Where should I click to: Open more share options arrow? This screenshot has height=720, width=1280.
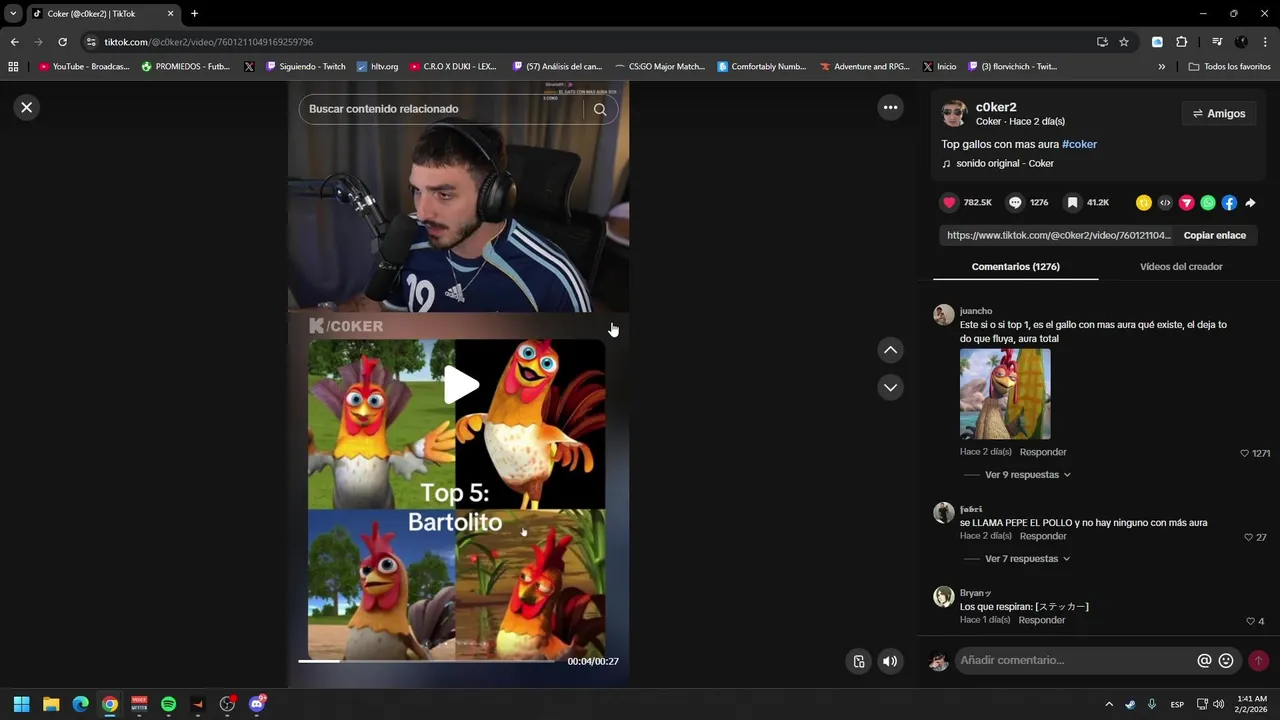pyautogui.click(x=1250, y=203)
